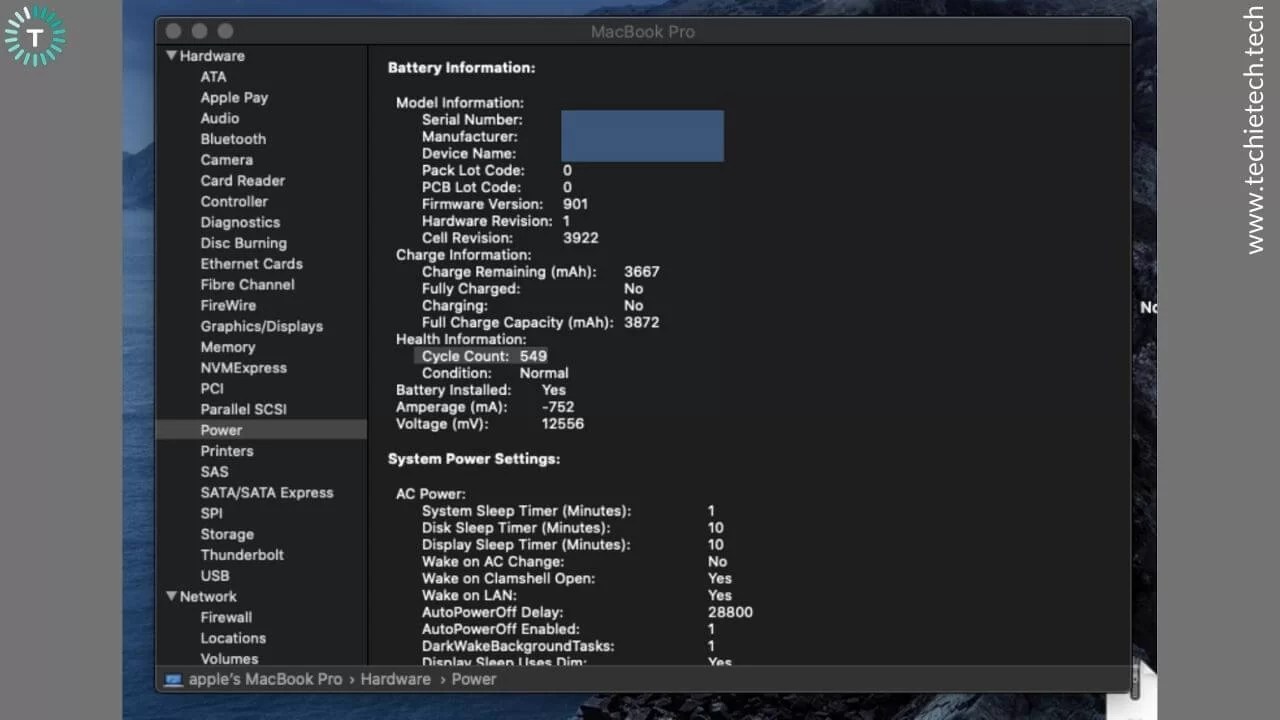Screen dimensions: 1280x720
Task: Click the Wake on LAN row label
Action: click(x=471, y=596)
